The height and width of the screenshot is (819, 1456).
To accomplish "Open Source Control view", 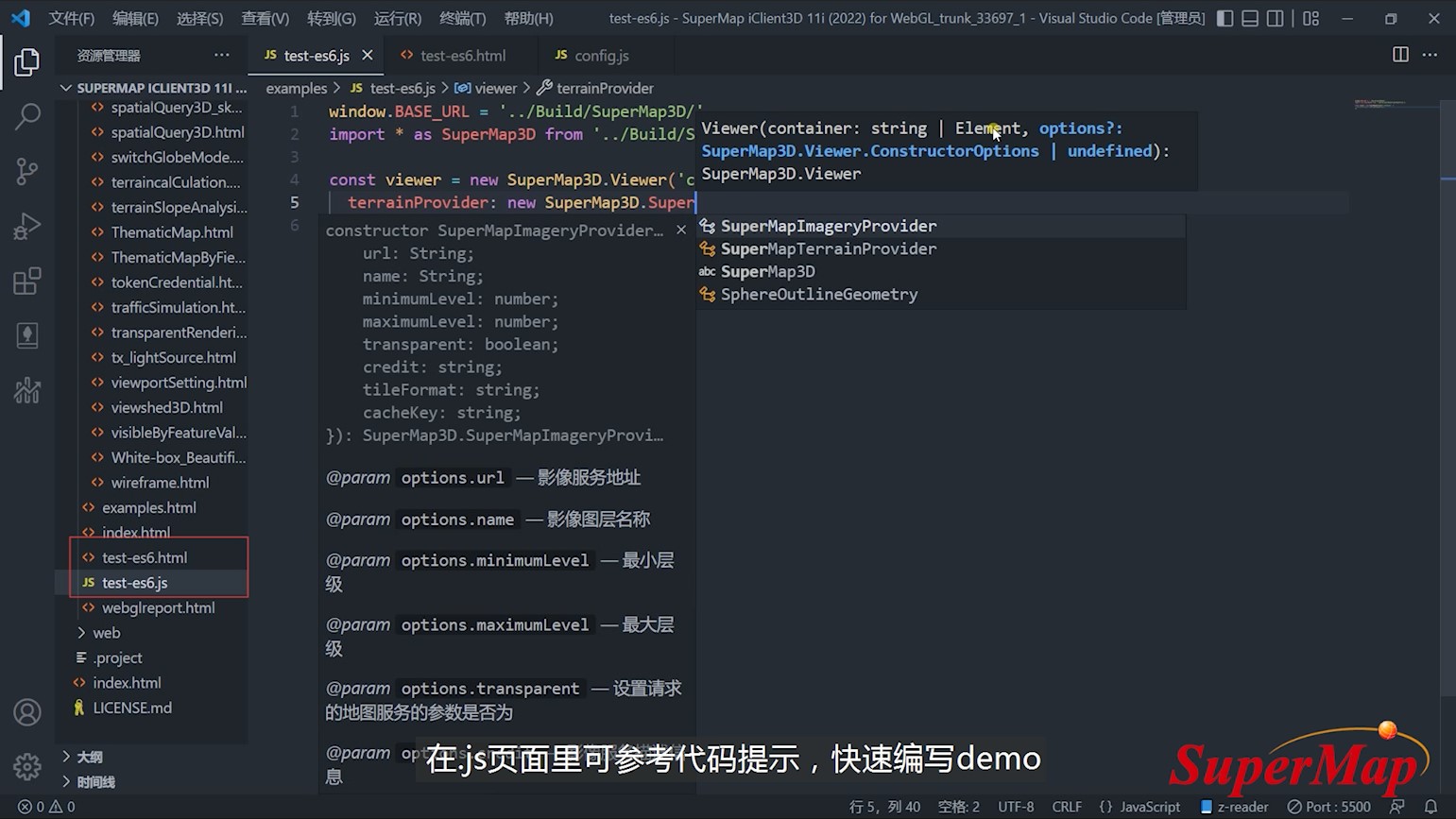I will pos(27,171).
